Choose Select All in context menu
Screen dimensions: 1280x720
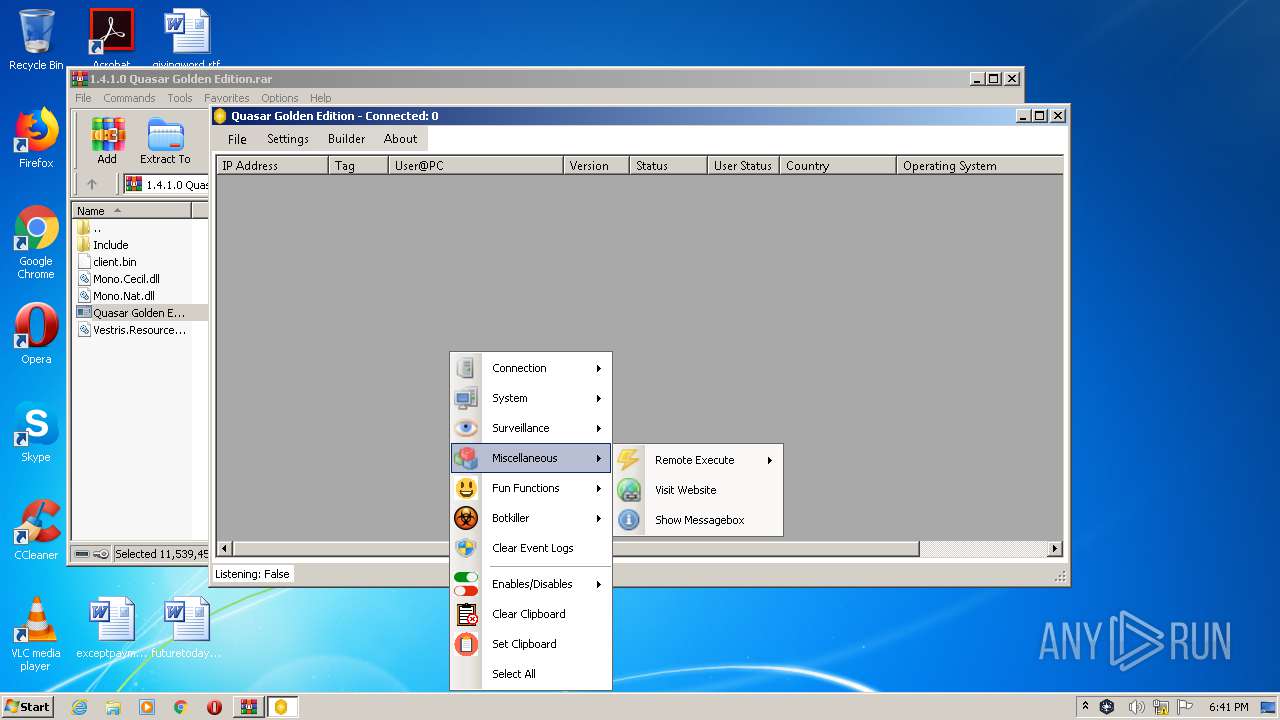tap(530, 674)
